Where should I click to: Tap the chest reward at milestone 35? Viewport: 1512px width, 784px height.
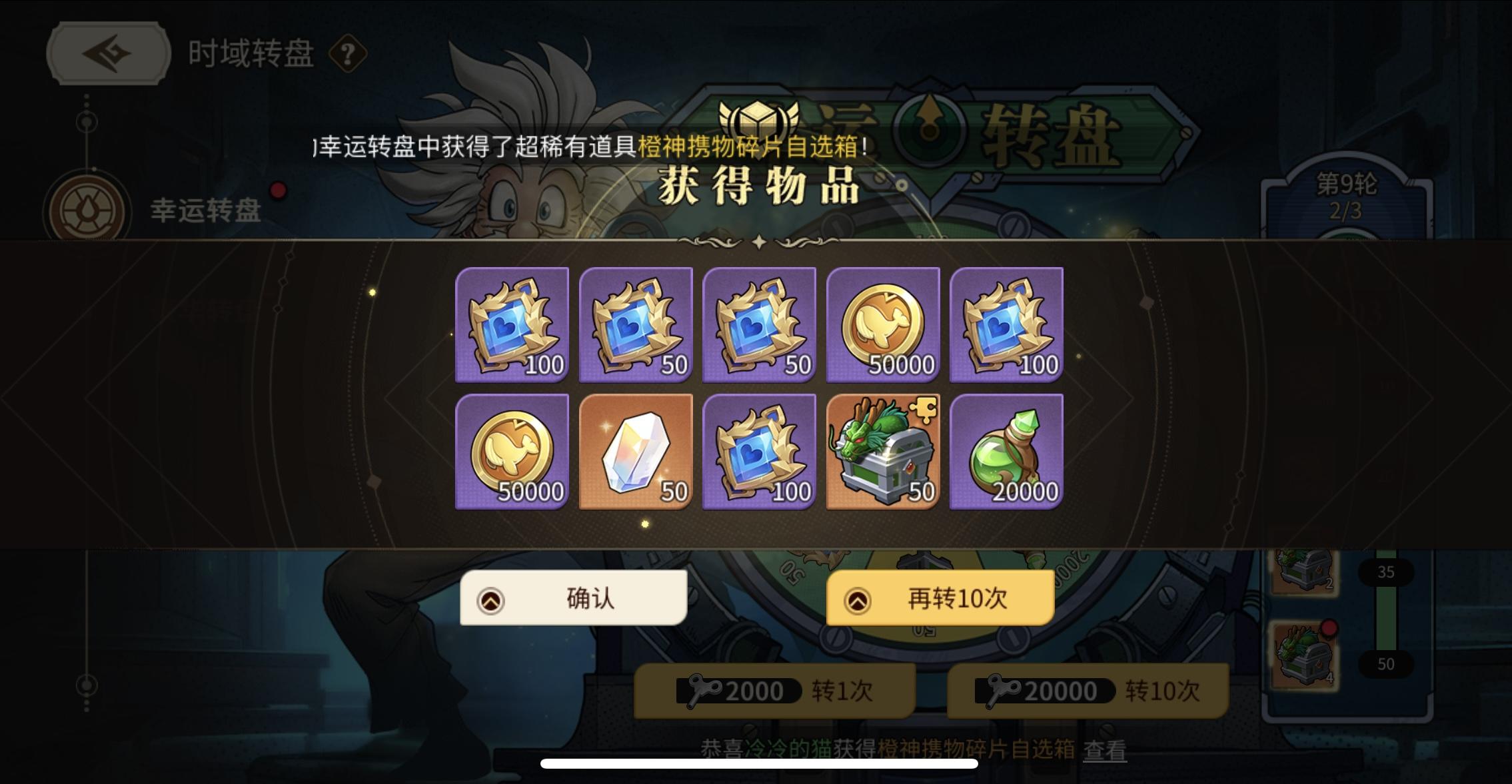pyautogui.click(x=1304, y=570)
